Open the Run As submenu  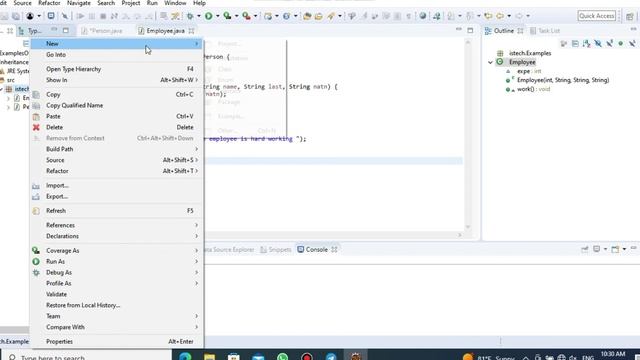click(118, 262)
